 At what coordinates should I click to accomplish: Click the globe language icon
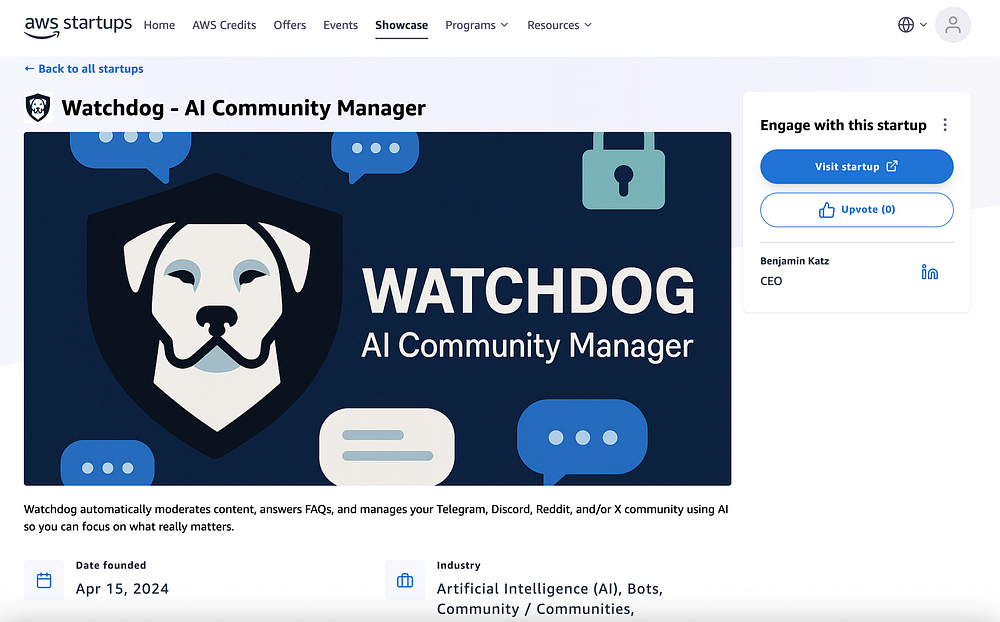[x=906, y=25]
